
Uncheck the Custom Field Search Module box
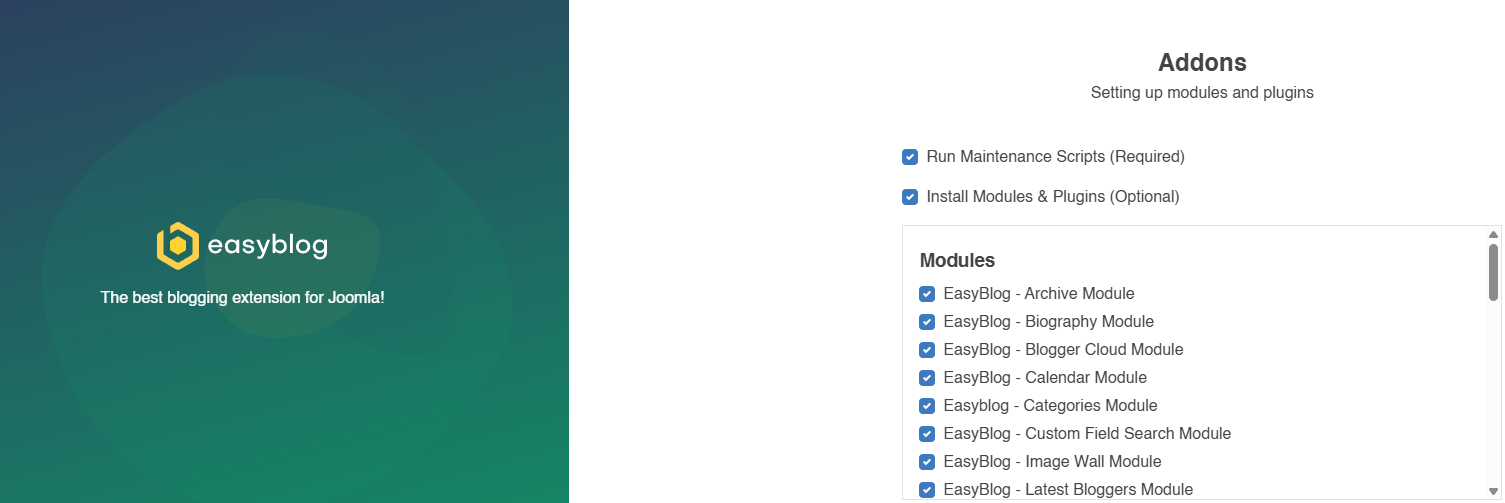(927, 434)
